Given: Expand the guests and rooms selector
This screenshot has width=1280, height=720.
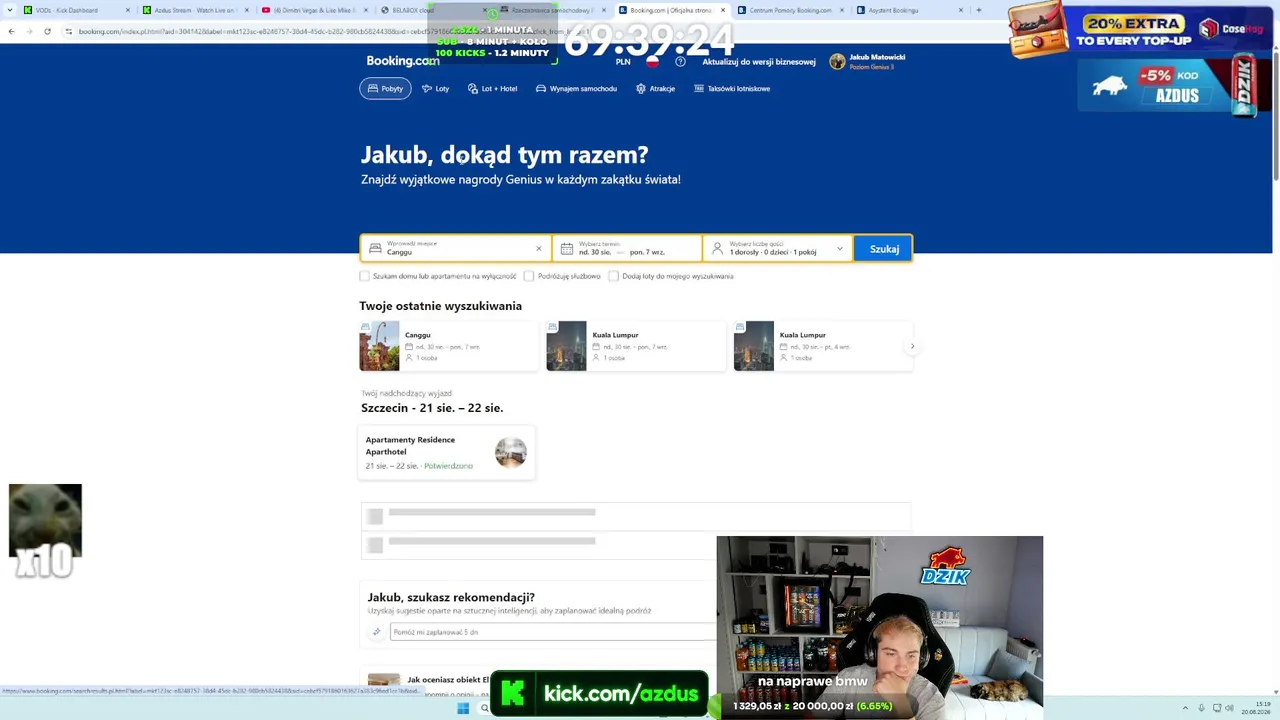Looking at the screenshot, I should tap(778, 249).
